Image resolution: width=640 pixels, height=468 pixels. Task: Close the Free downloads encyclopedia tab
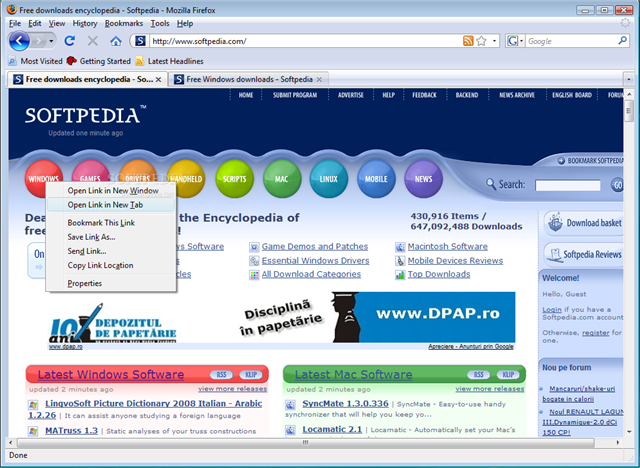(x=158, y=80)
